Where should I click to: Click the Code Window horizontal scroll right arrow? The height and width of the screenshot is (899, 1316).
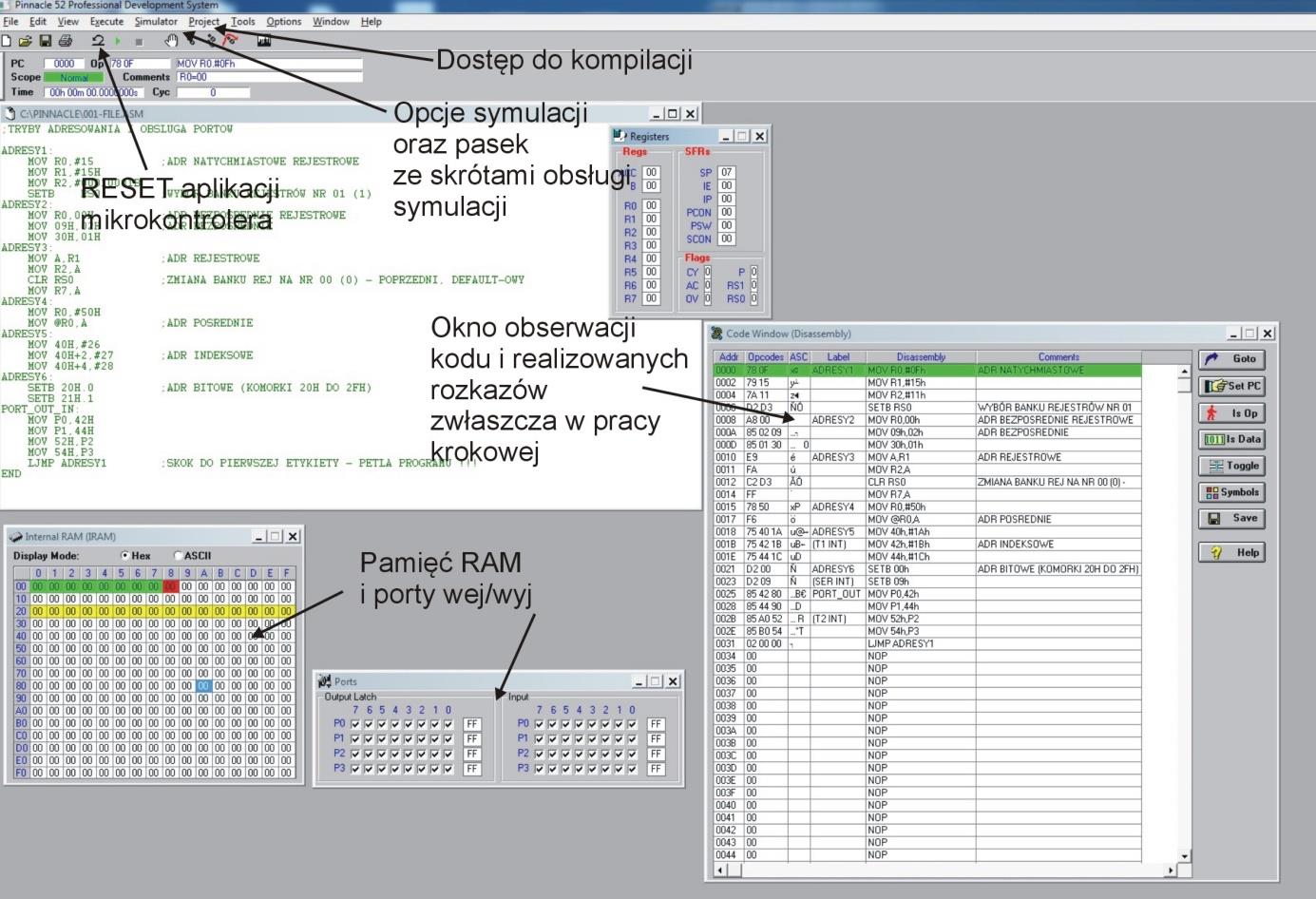pos(1171,870)
